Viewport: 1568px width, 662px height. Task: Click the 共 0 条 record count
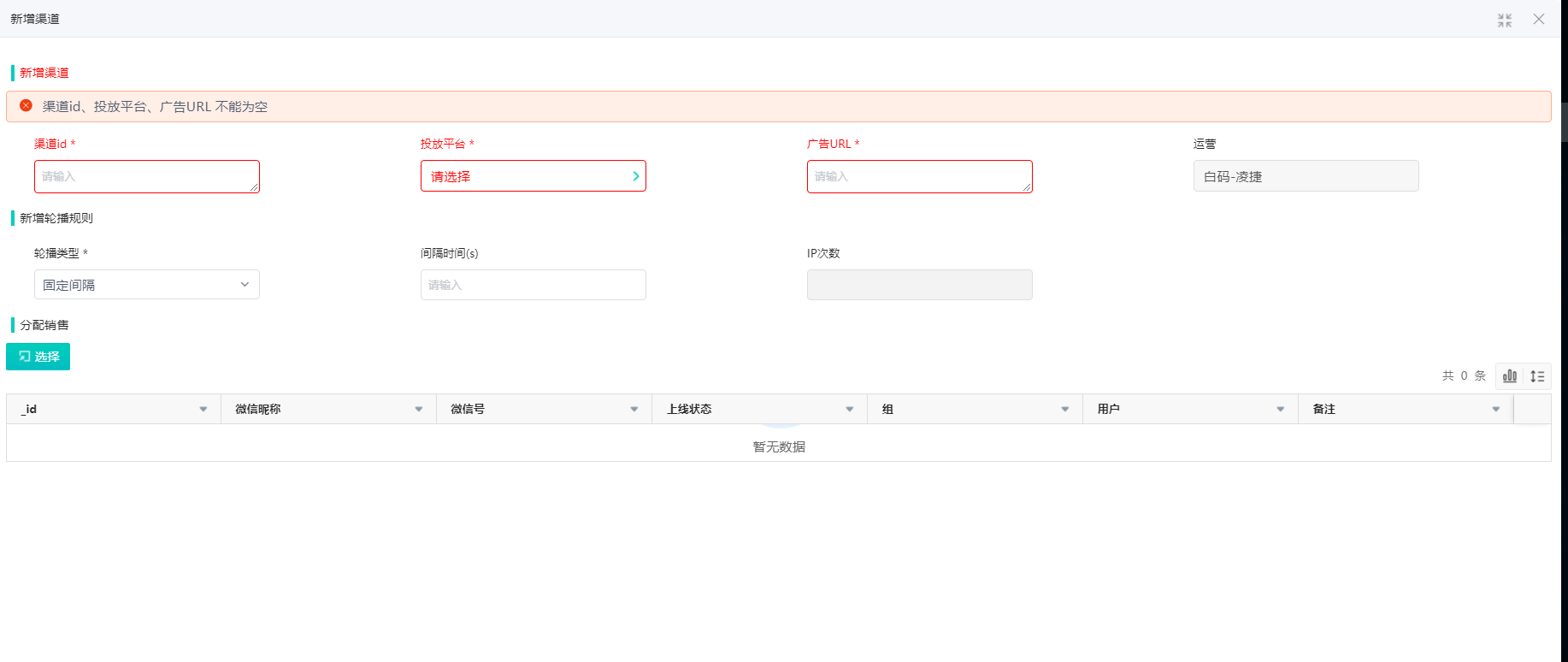(1464, 375)
